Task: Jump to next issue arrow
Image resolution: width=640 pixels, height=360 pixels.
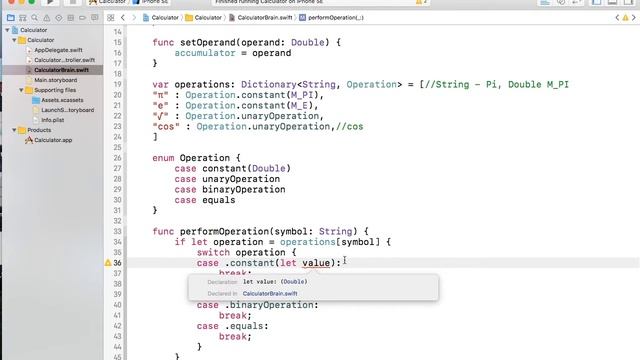Action: coord(634,18)
